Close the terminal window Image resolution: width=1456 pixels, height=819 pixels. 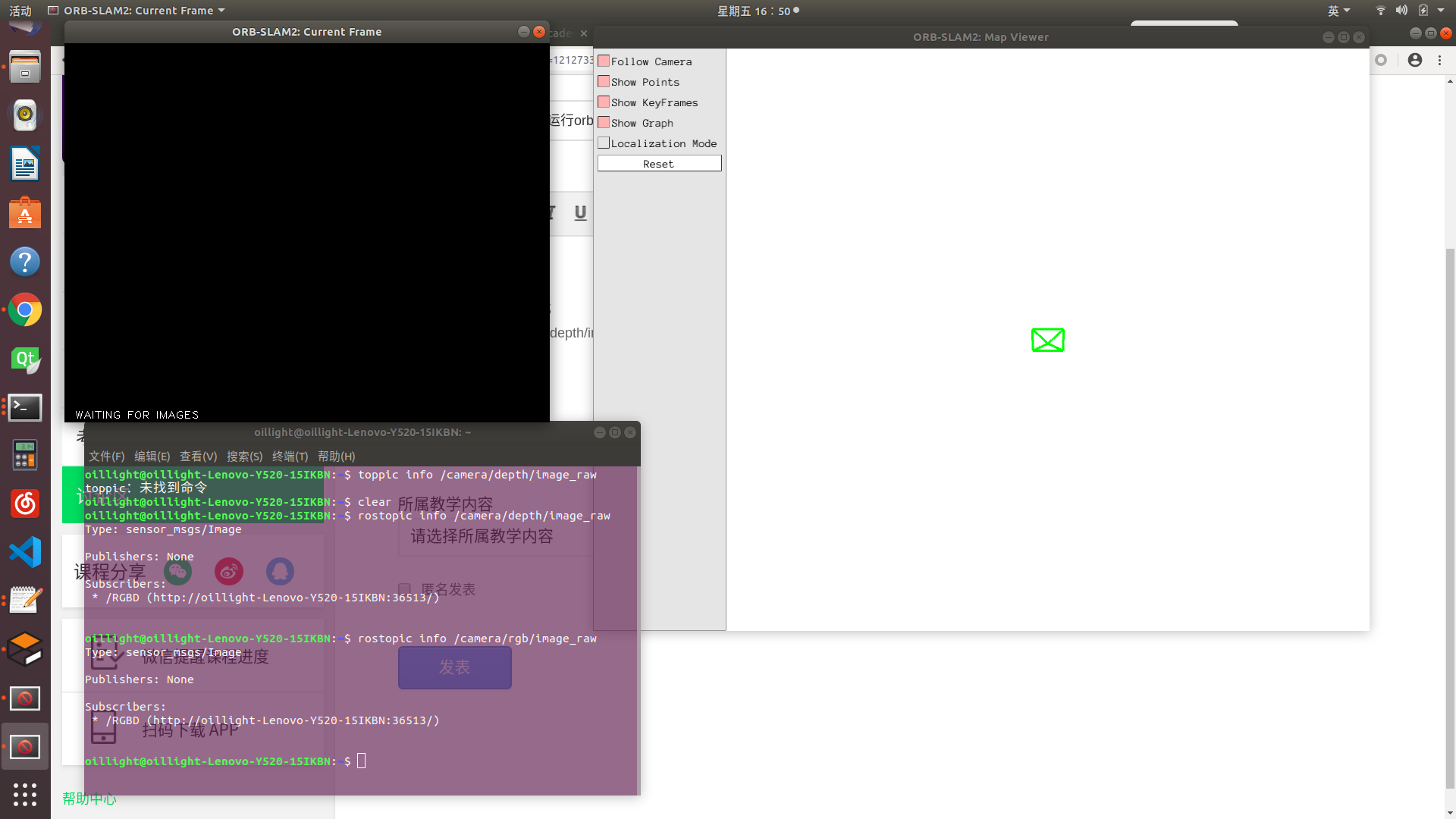pos(630,432)
